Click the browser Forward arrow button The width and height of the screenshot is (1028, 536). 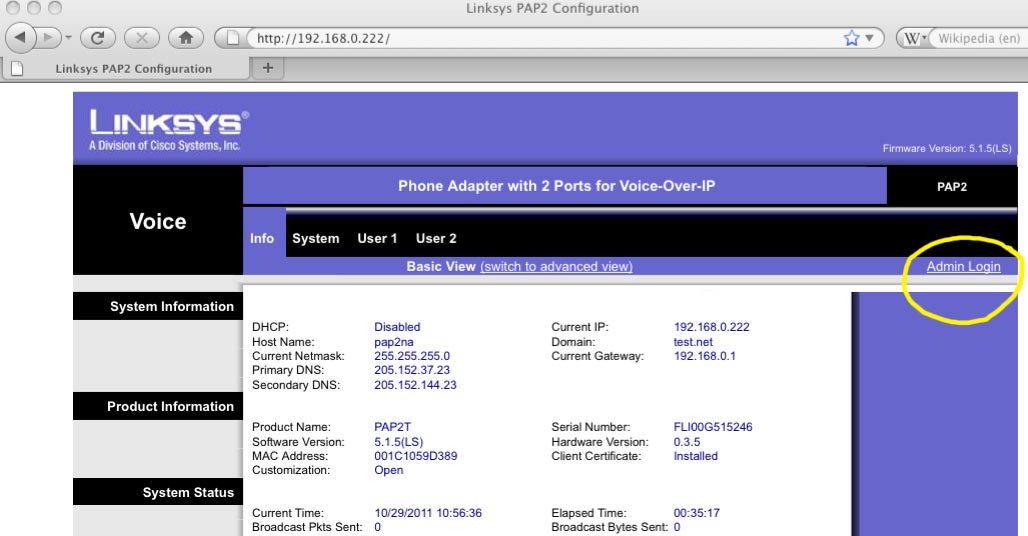48,37
